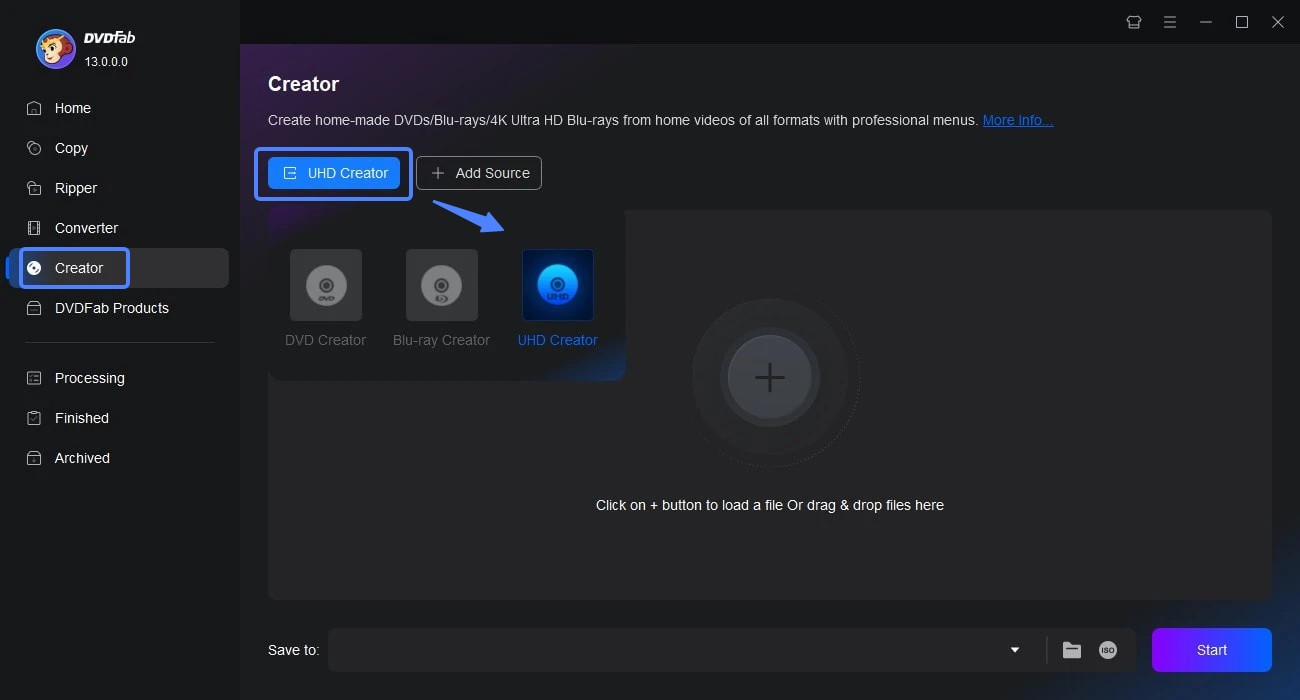This screenshot has width=1300, height=700.
Task: Click the More Info link
Action: 1017,119
